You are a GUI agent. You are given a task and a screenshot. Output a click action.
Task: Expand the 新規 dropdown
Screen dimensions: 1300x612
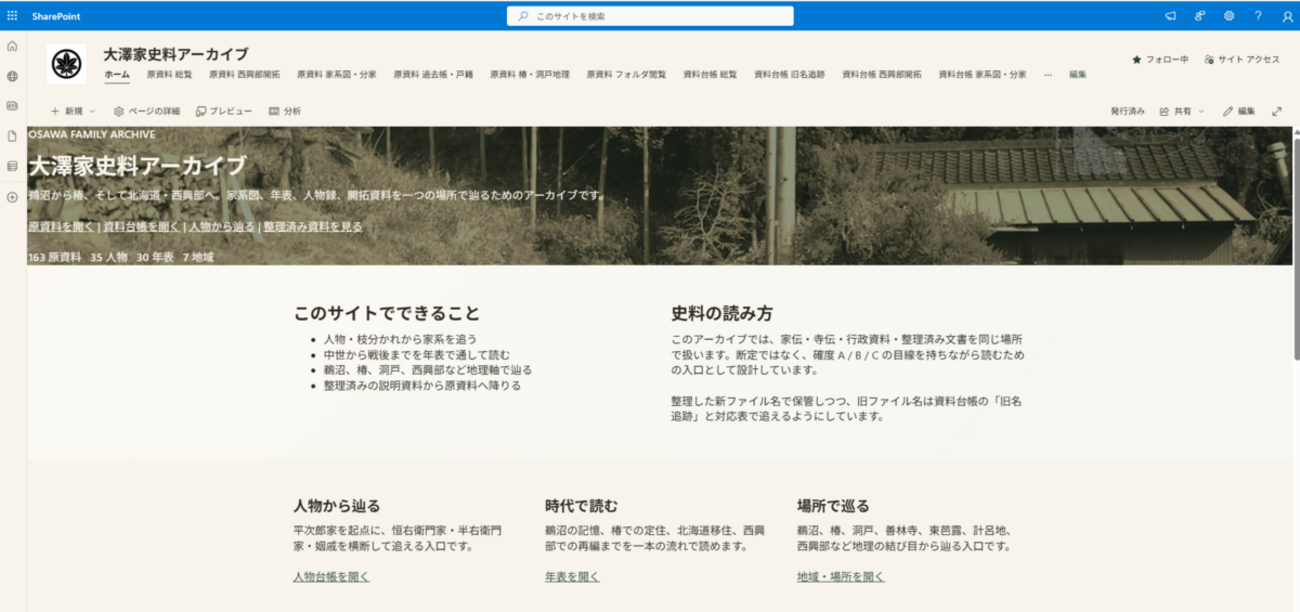(73, 111)
